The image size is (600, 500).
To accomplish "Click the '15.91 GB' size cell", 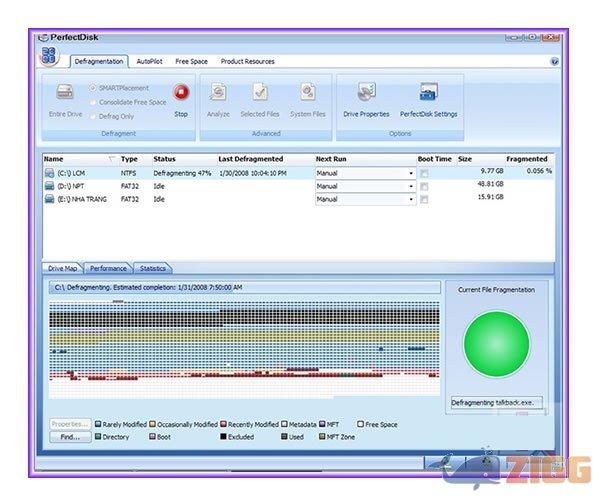I will [x=490, y=197].
